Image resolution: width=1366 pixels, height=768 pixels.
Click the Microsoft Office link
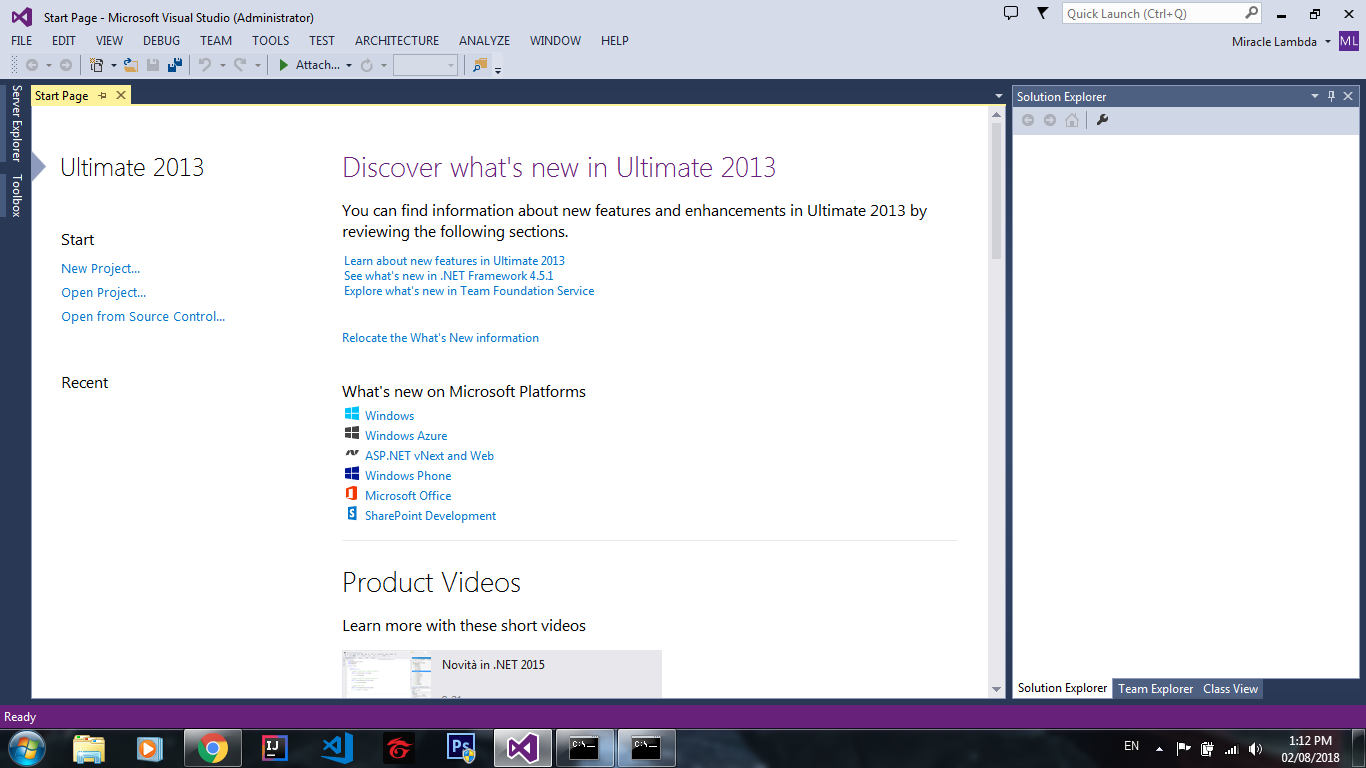[408, 496]
